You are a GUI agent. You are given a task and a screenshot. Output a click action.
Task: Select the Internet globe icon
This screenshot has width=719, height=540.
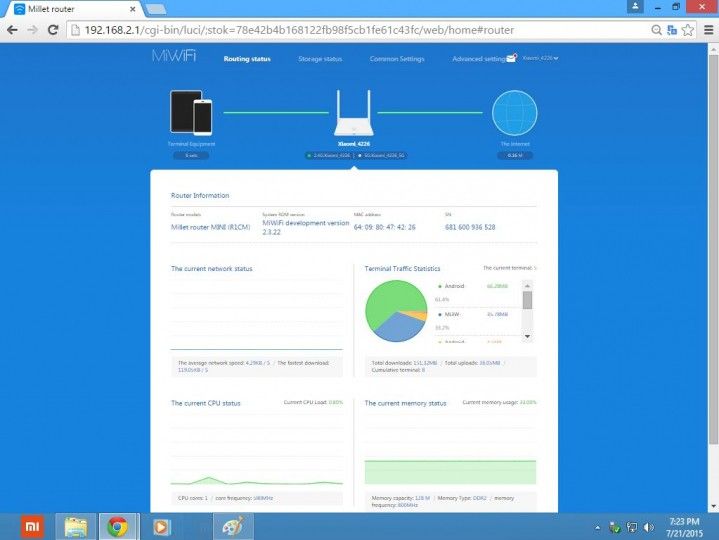click(514, 113)
